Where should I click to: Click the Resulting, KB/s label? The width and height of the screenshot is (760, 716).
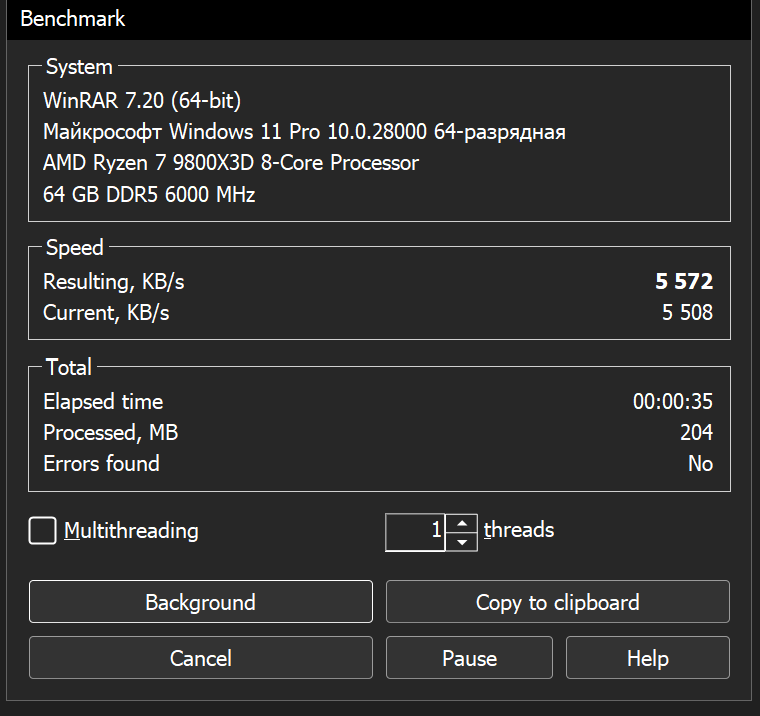[x=114, y=282]
